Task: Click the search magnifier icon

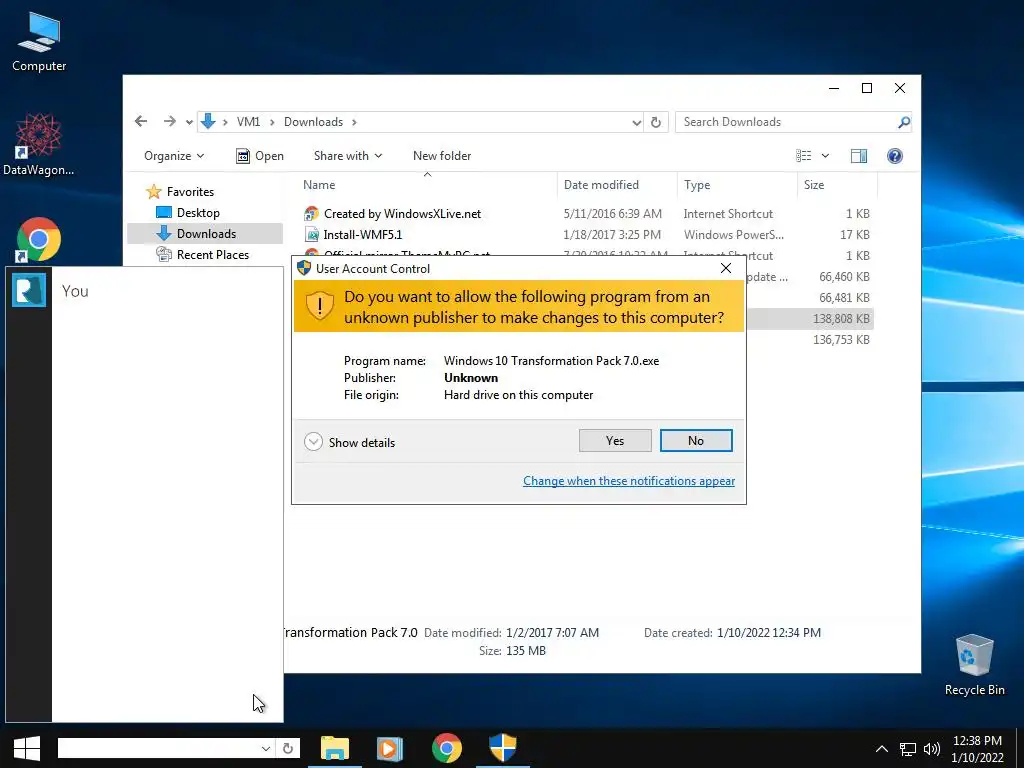Action: pyautogui.click(x=904, y=122)
